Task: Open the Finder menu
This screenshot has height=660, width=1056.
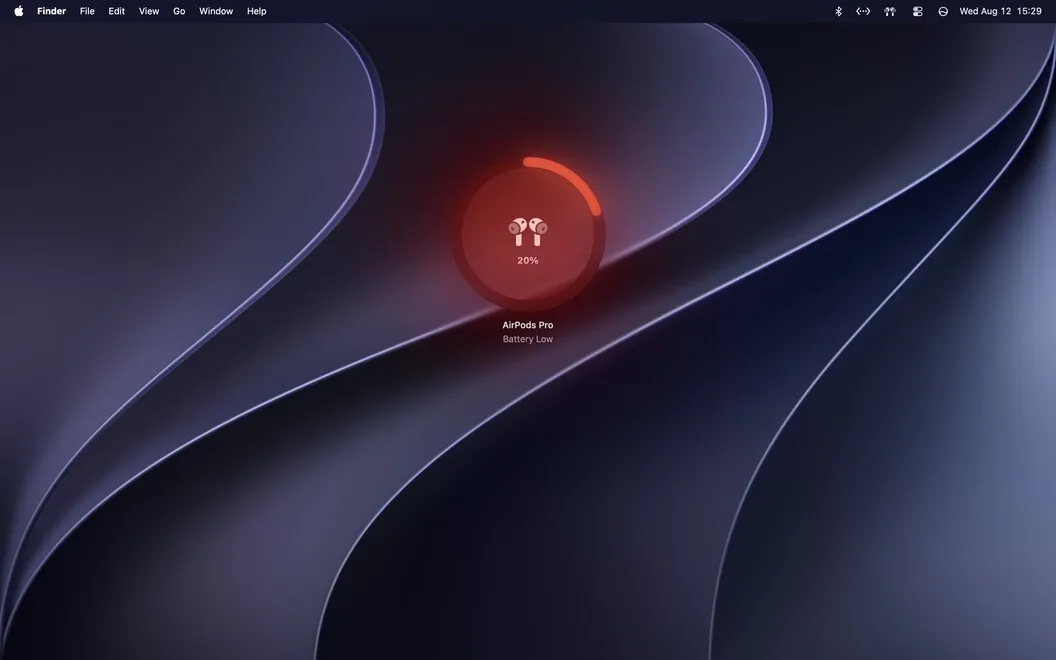Action: tap(51, 11)
